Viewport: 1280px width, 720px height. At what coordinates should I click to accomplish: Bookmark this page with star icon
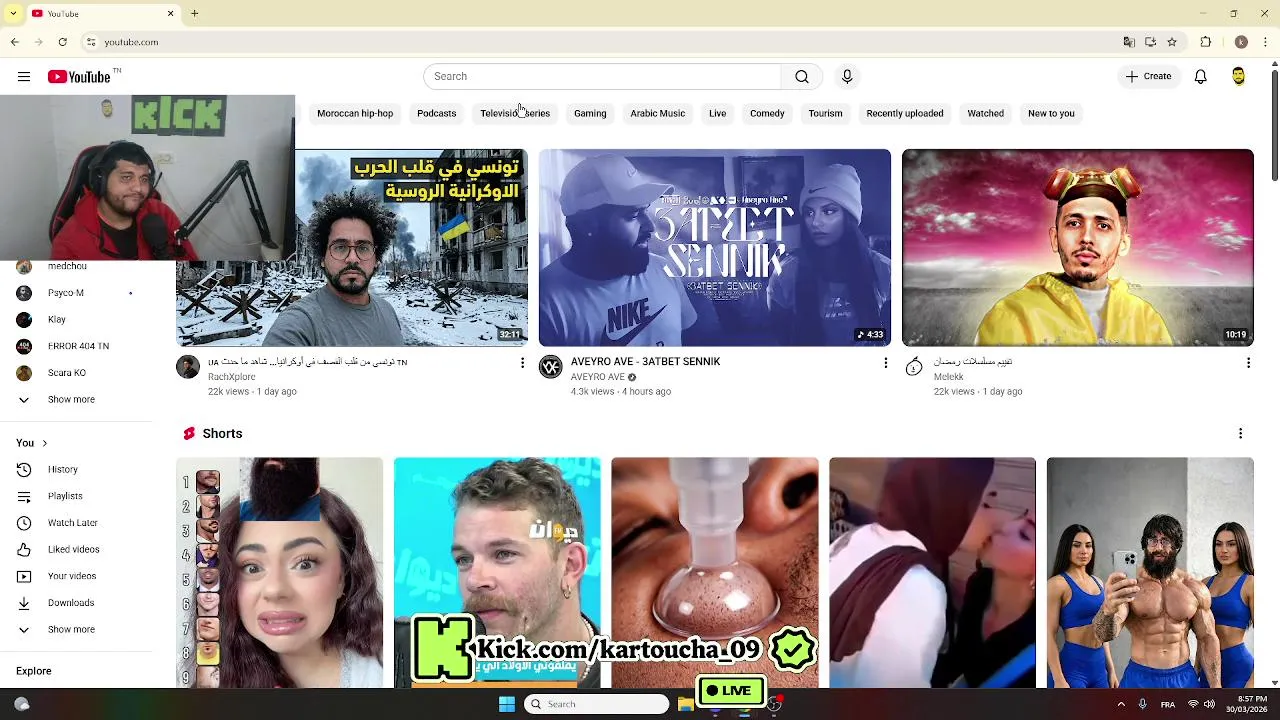[x=1172, y=42]
